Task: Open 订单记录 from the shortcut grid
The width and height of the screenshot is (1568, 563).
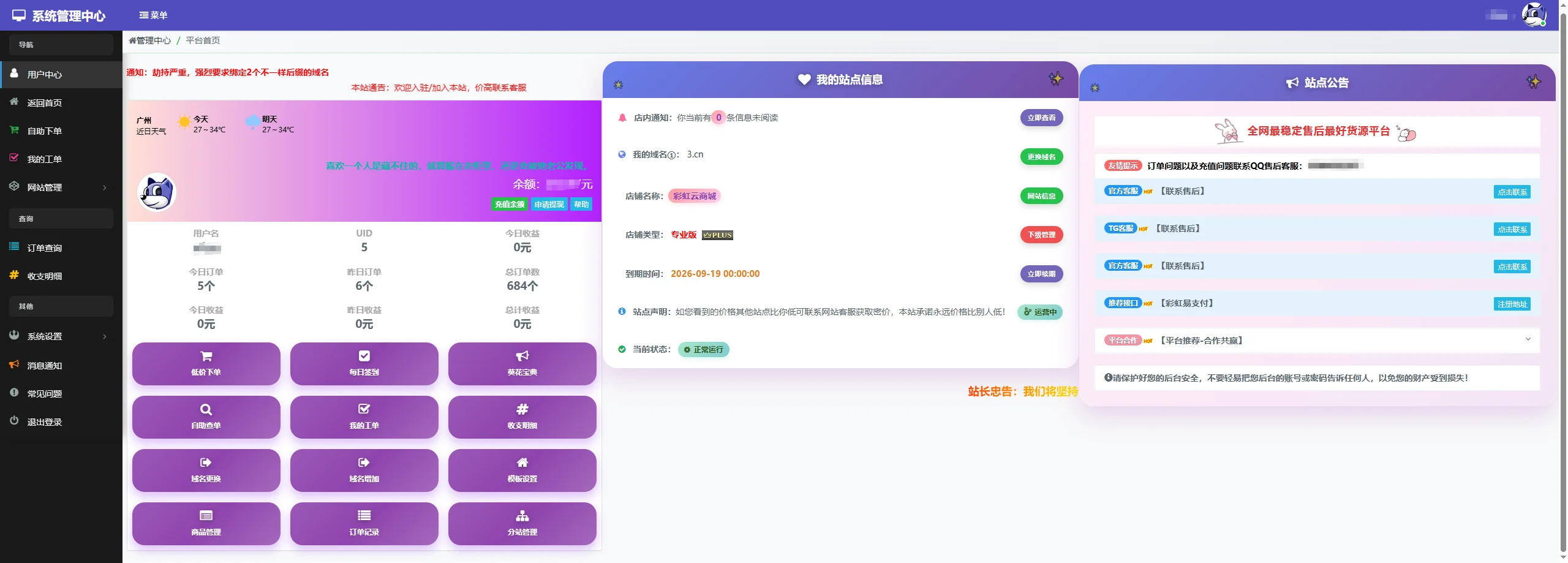Action: point(364,524)
